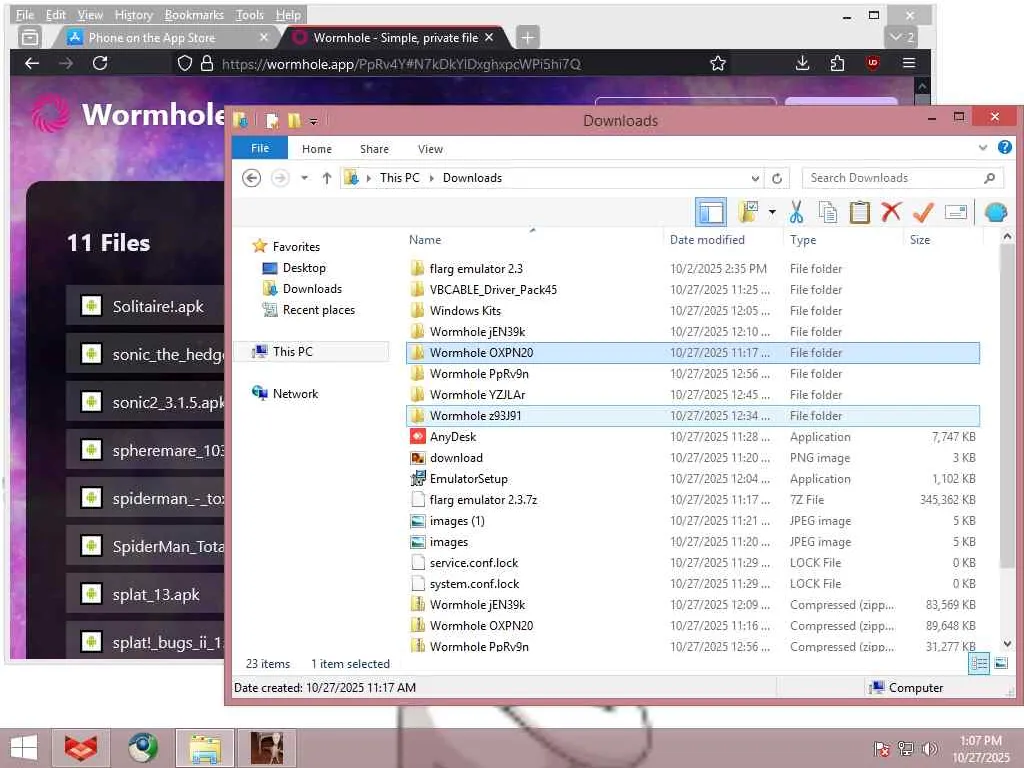
Task: Open the Firefox extensions puzzle icon
Action: click(x=837, y=63)
